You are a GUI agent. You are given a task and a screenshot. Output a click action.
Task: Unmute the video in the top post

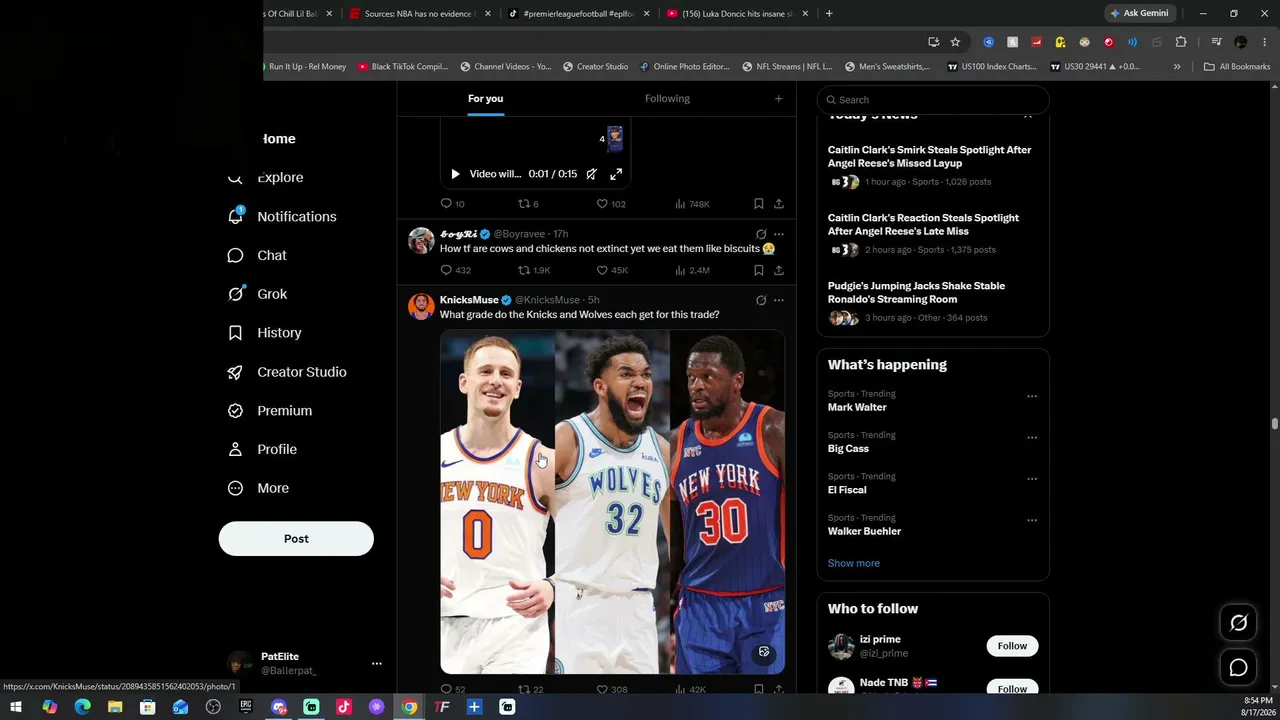click(x=592, y=174)
